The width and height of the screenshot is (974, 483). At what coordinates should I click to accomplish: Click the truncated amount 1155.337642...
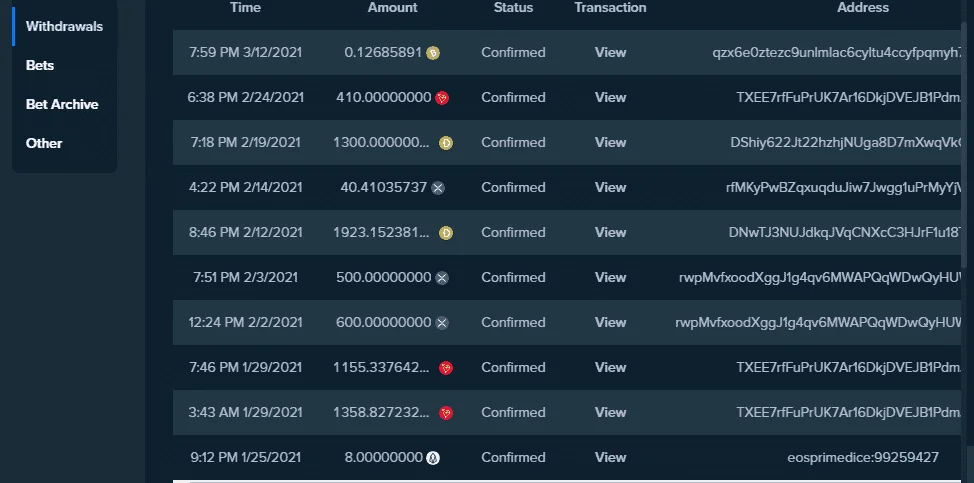381,368
